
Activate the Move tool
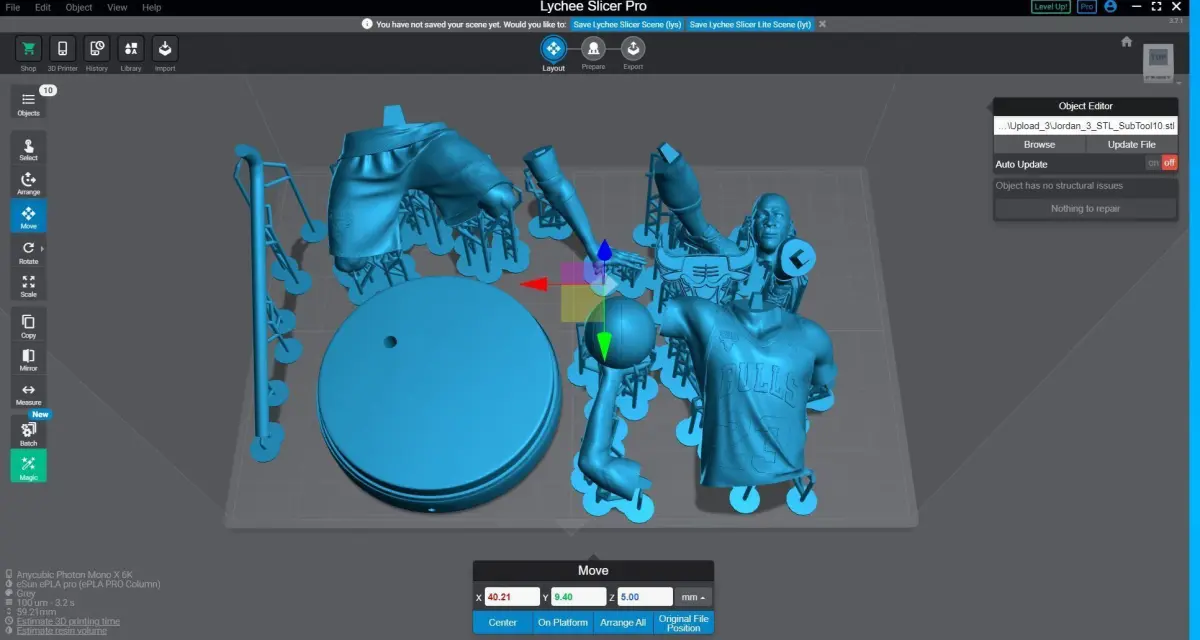(x=28, y=217)
